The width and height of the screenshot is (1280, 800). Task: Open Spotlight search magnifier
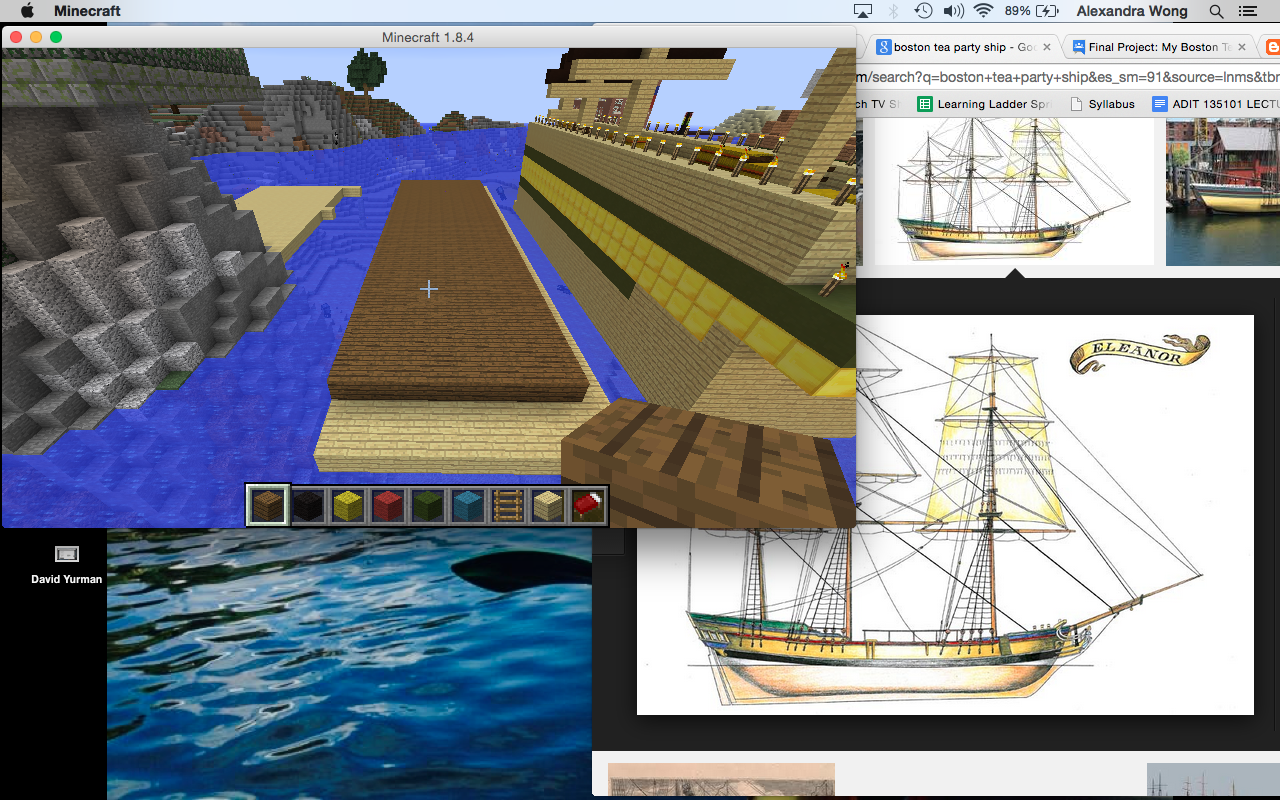[1216, 11]
